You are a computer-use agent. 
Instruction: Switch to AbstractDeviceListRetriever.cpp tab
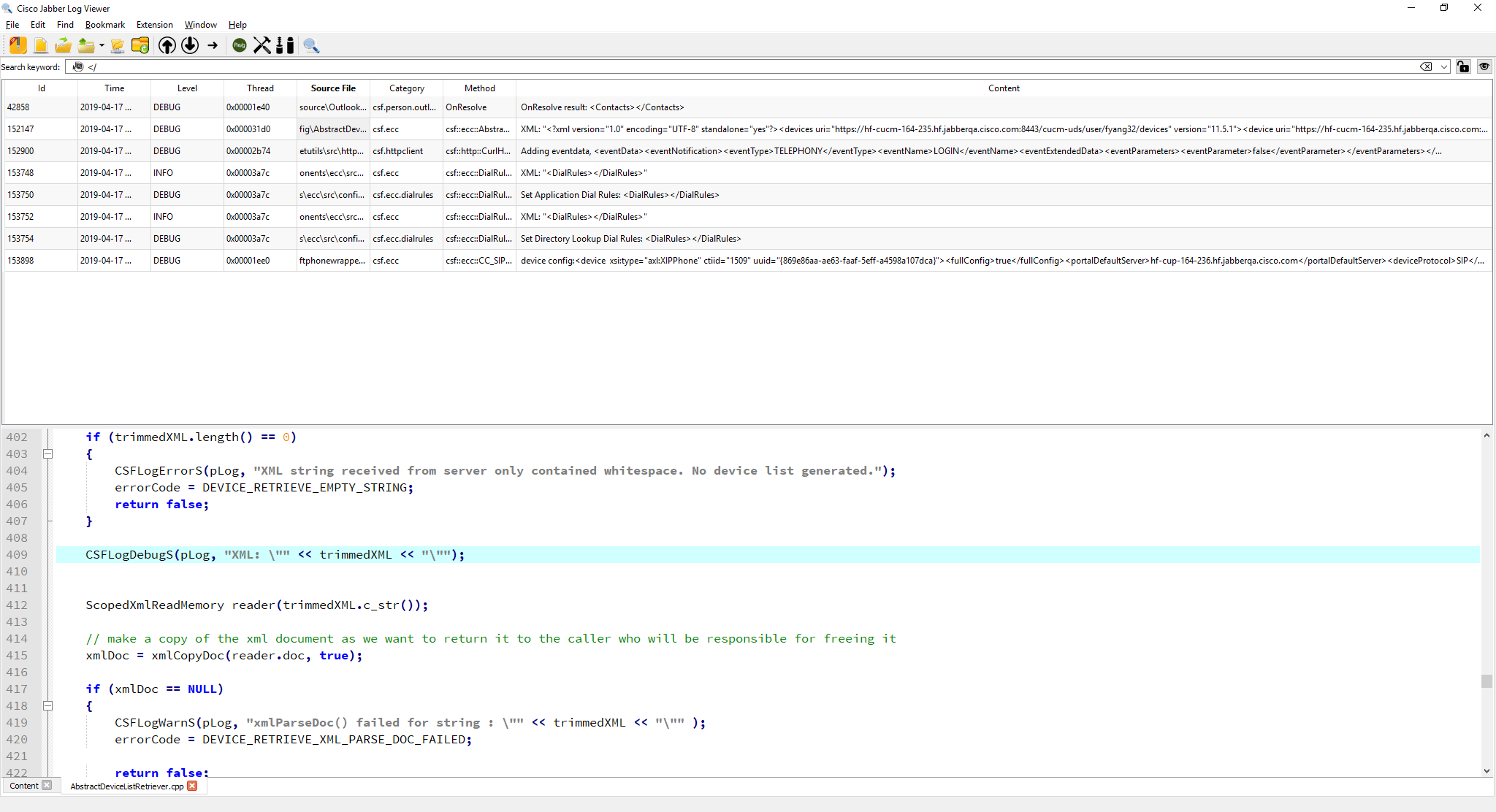[126, 786]
